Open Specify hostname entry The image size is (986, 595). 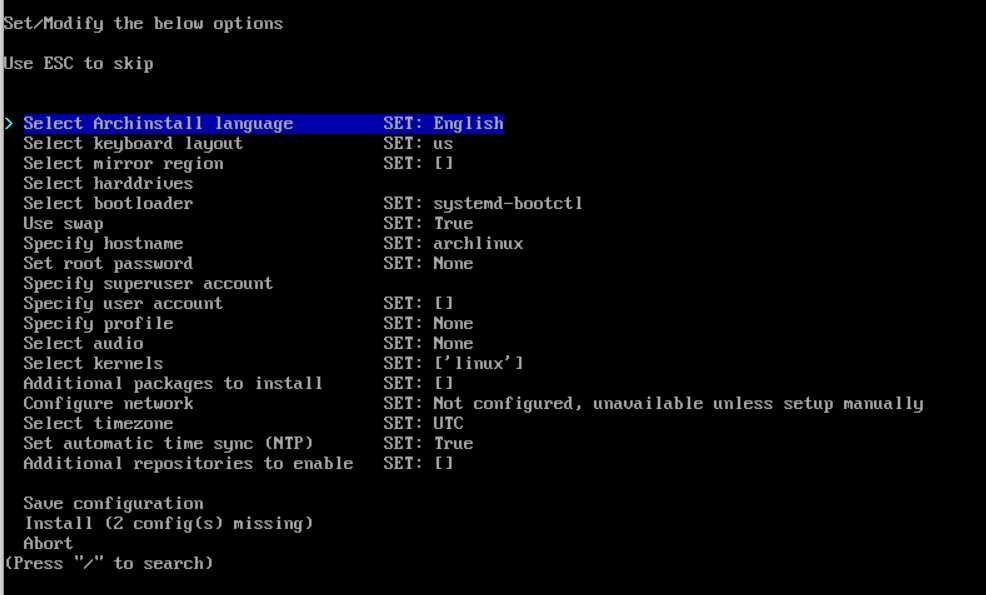tap(103, 243)
